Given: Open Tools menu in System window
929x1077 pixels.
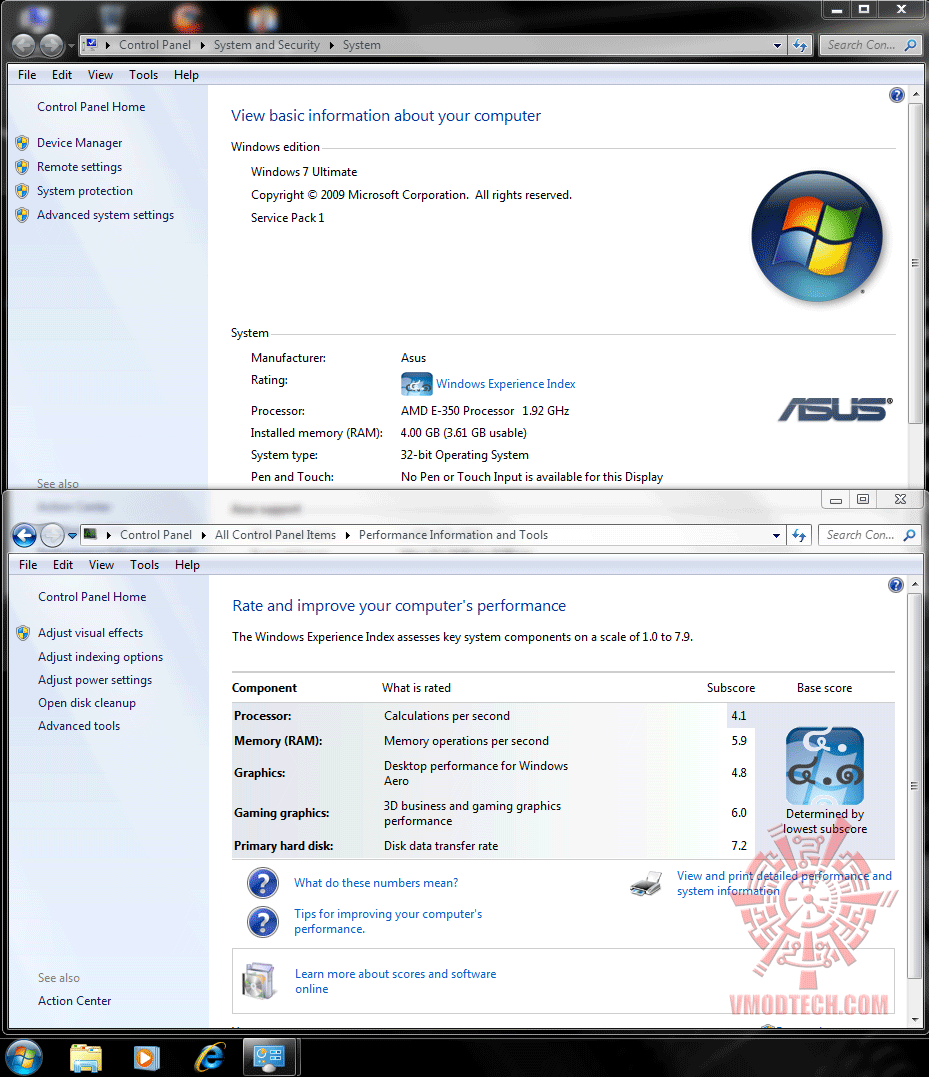Looking at the screenshot, I should click(144, 75).
